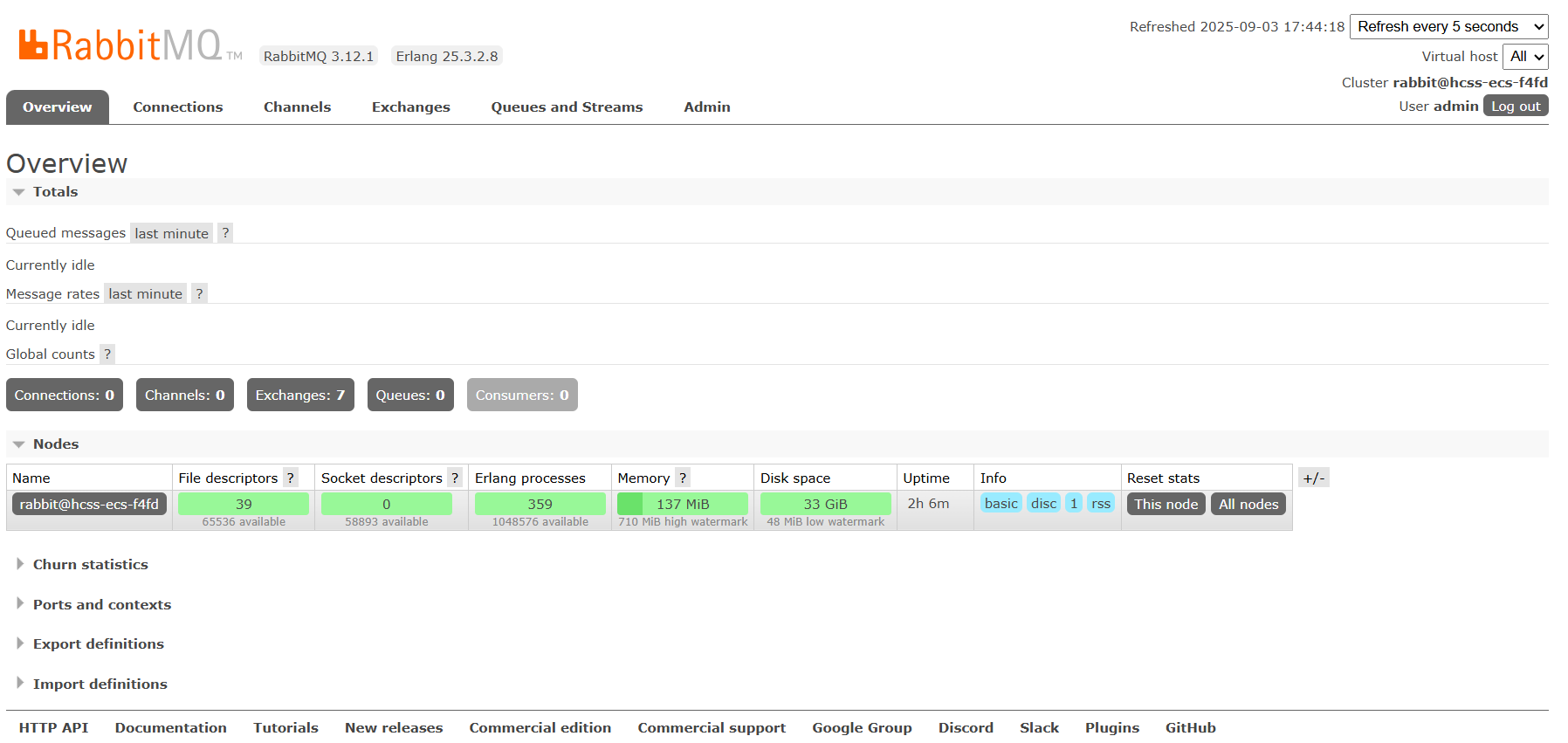Screen dimensions: 1568x743
Task: Click the Consumers: 0 badge
Action: (522, 395)
